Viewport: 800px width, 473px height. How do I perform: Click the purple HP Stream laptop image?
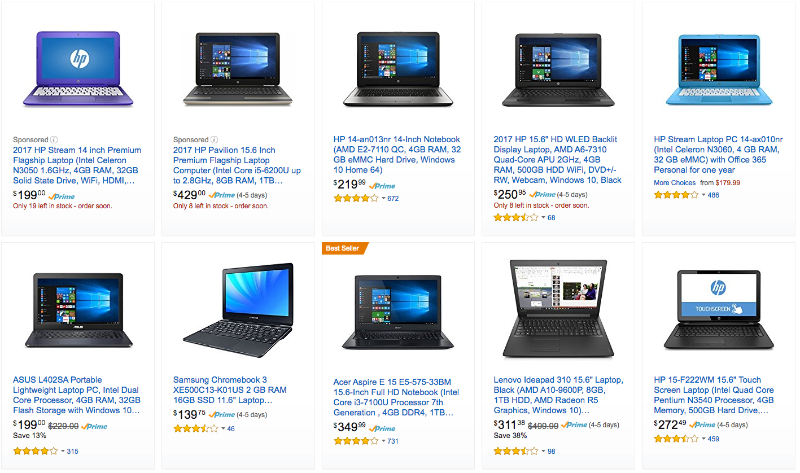point(78,69)
